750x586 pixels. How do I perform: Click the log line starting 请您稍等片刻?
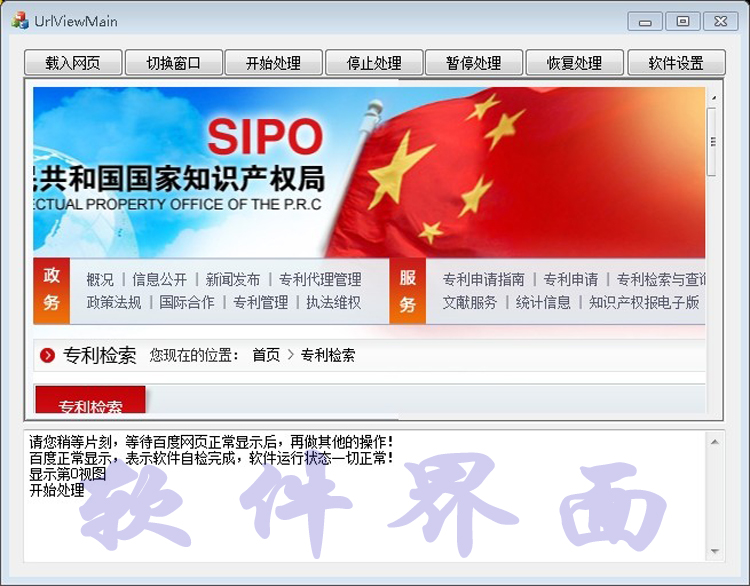pos(211,442)
